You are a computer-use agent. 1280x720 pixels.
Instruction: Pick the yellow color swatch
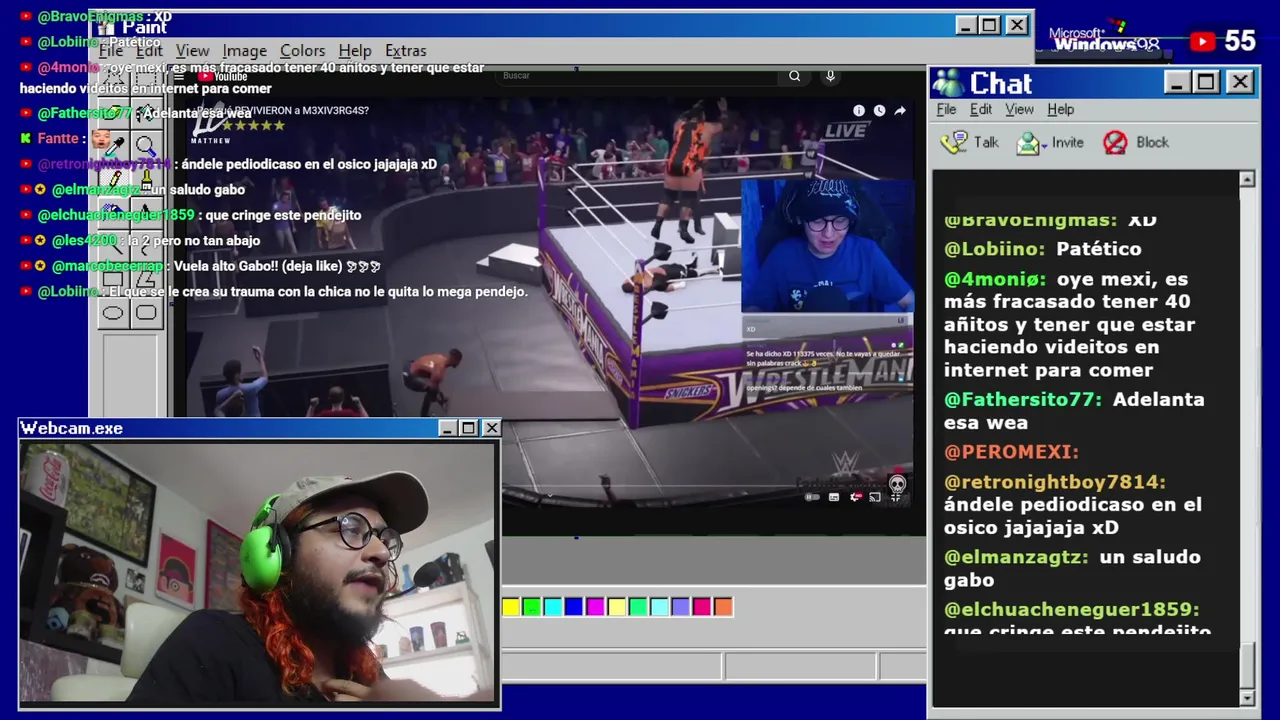tap(511, 606)
